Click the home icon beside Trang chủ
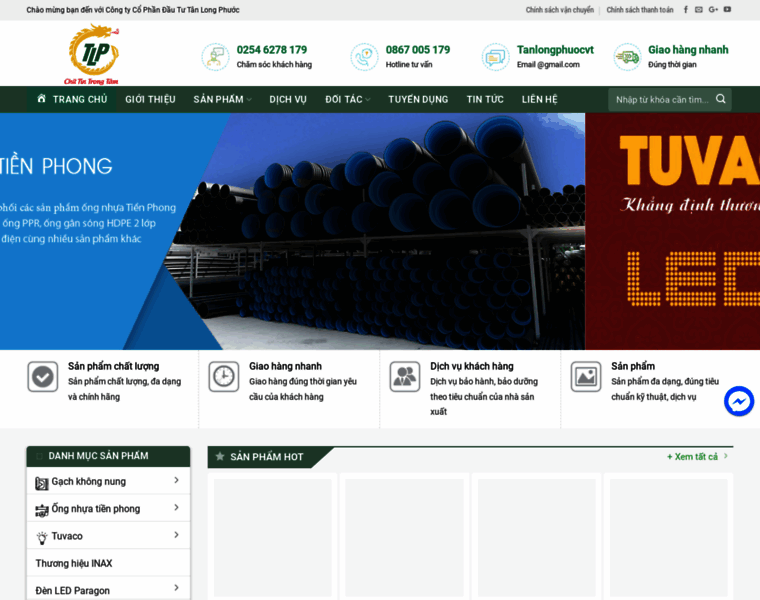 tap(42, 99)
